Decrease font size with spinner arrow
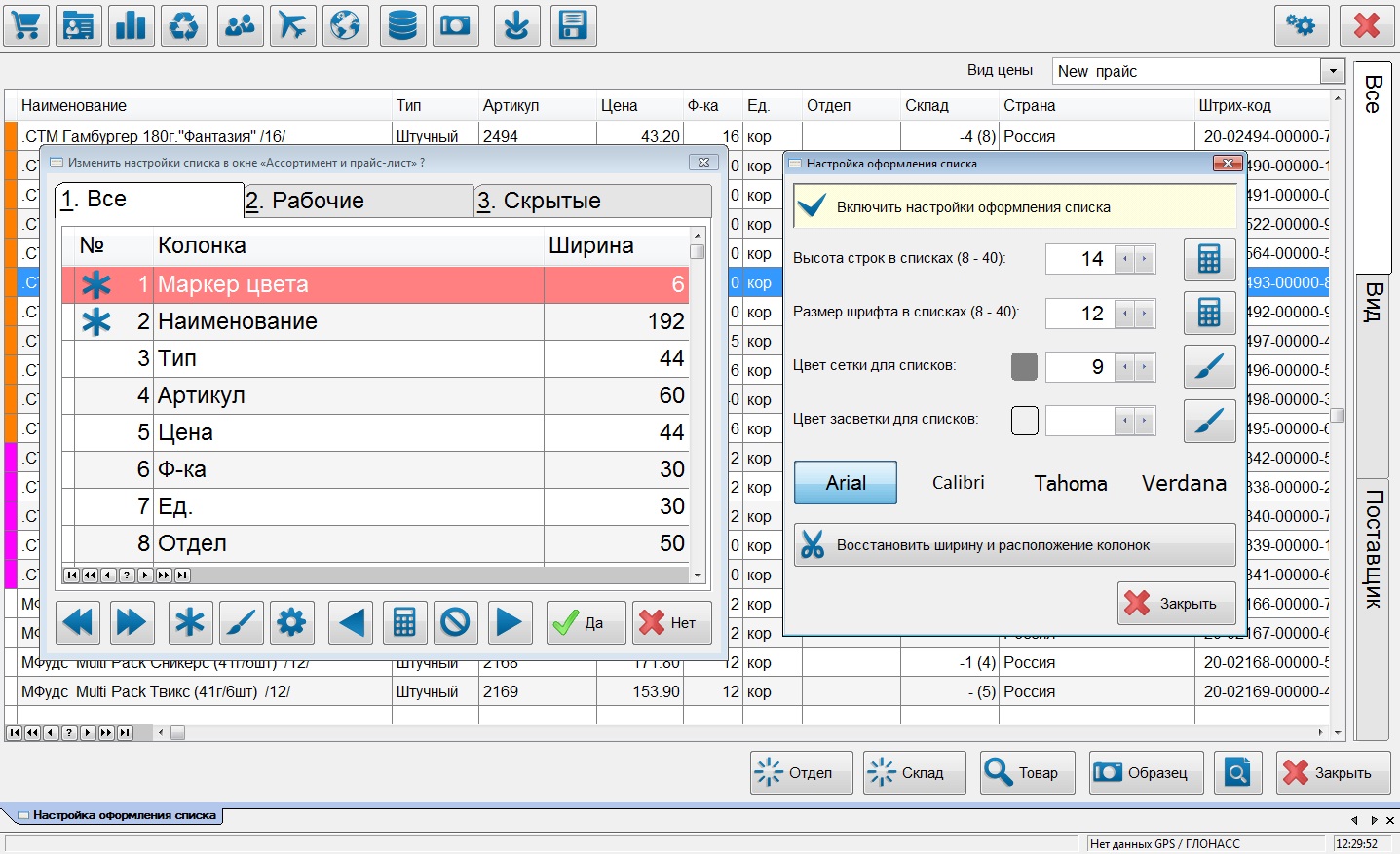This screenshot has height=854, width=1400. (x=1125, y=313)
